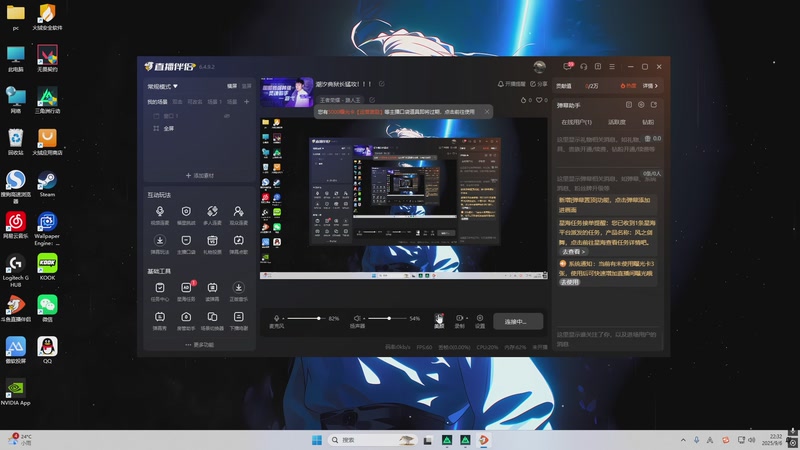800x450 pixels.
Task: Open microphone device dropdown arrow
Action: point(283,318)
